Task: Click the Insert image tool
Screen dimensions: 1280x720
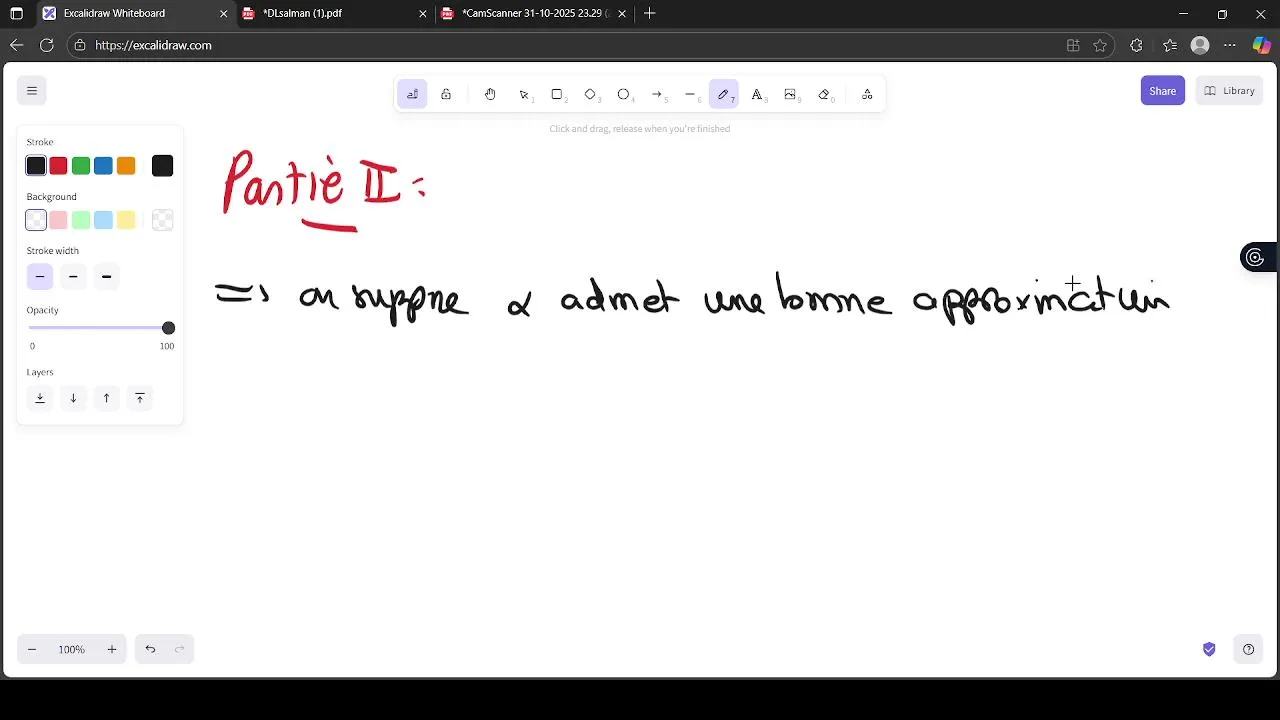Action: point(790,94)
